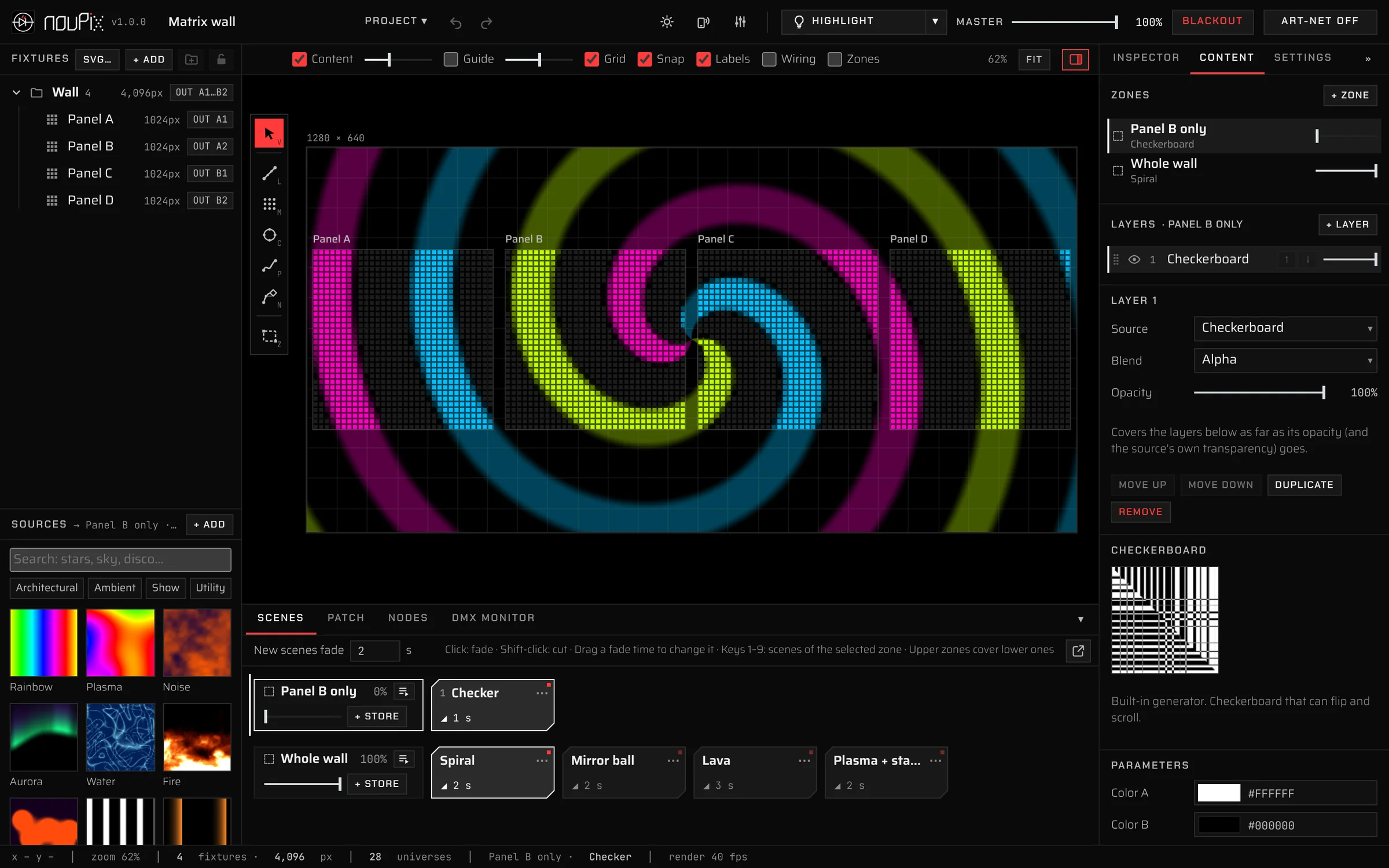Open the Source Checkerboard dropdown
1389x868 pixels.
click(x=1285, y=328)
